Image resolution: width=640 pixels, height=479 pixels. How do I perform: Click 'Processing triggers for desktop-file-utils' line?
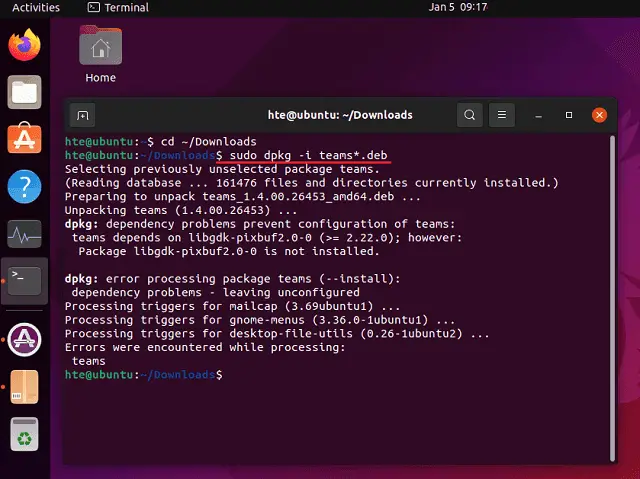click(277, 334)
